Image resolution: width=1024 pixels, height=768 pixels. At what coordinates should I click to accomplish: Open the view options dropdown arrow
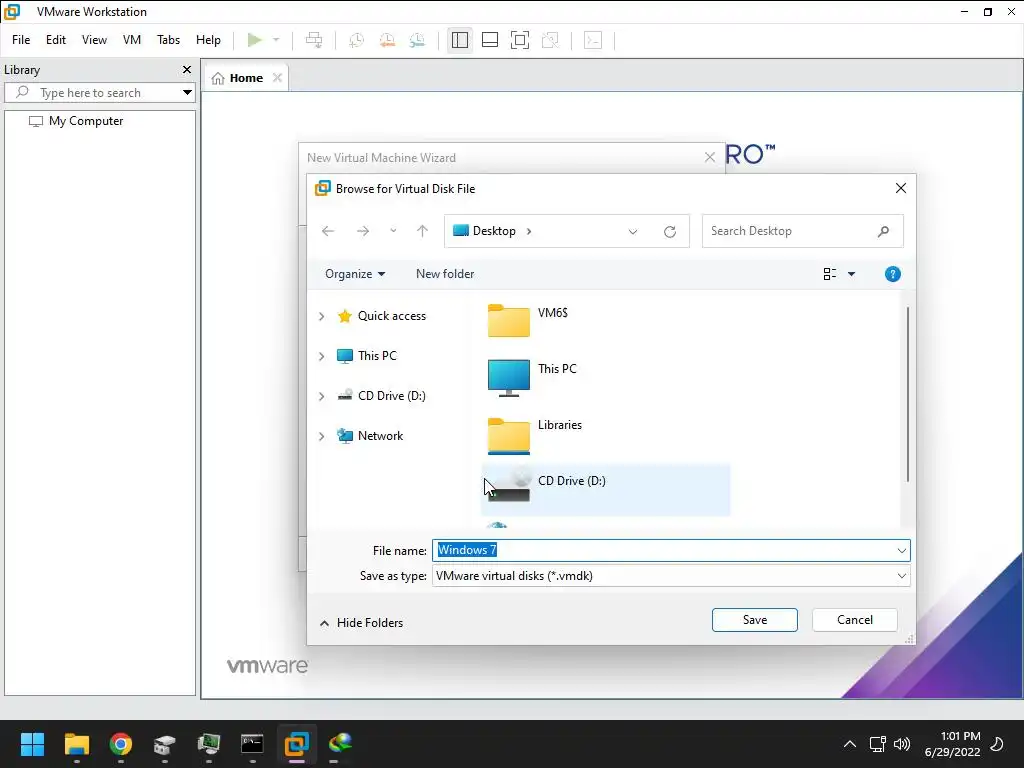(852, 274)
